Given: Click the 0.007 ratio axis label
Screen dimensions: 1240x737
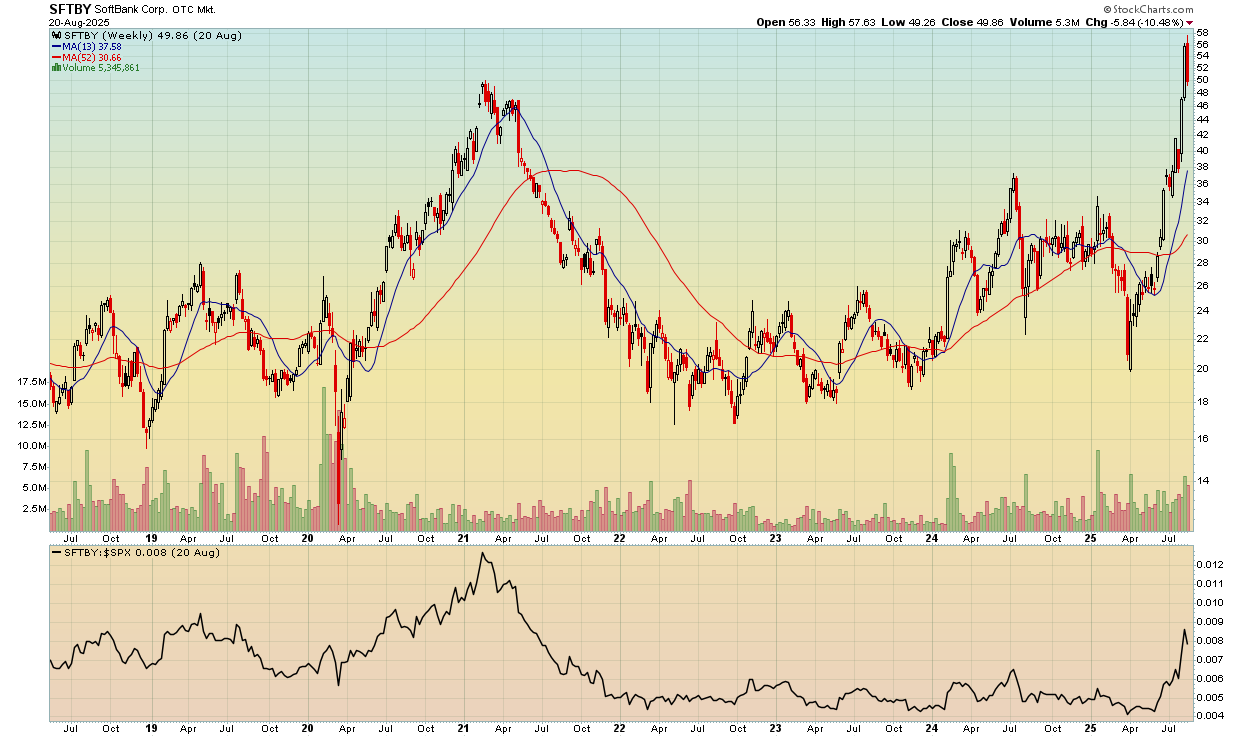Looking at the screenshot, I should point(1209,660).
